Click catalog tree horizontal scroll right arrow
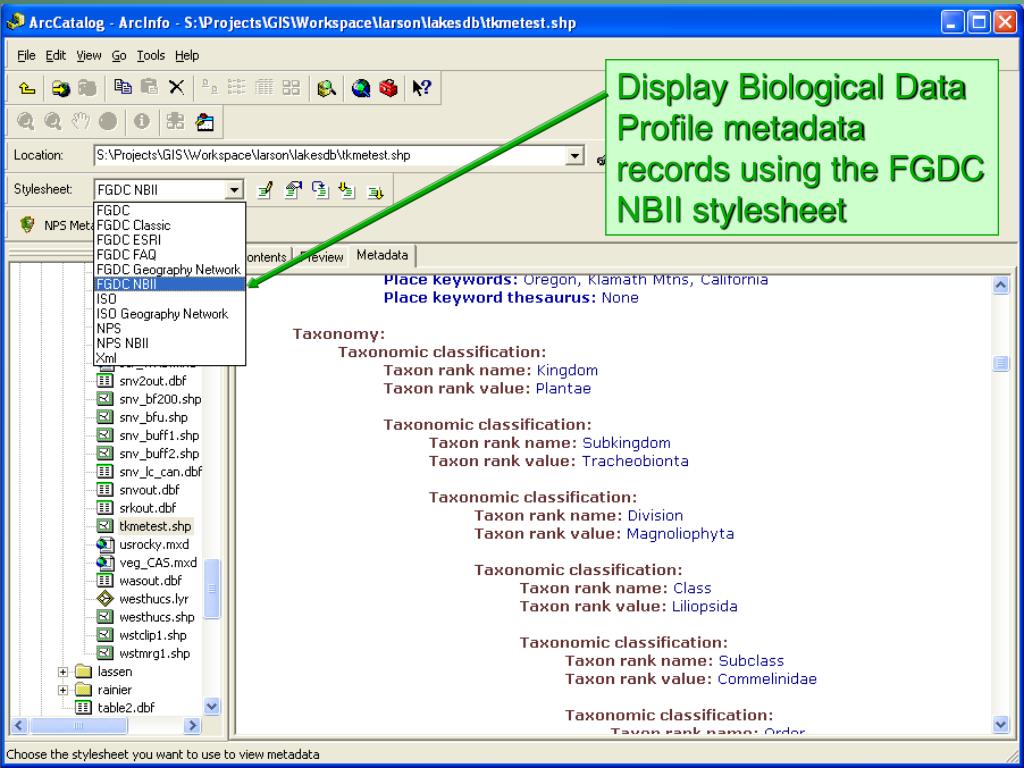 pyautogui.click(x=192, y=725)
